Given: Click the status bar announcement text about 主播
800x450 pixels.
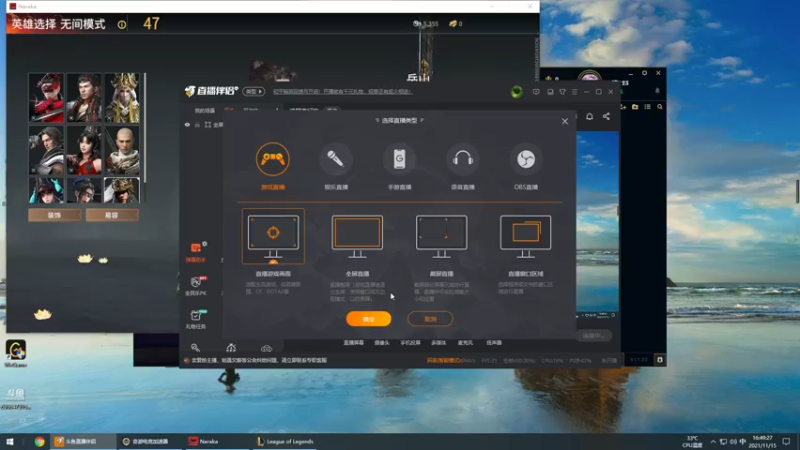Looking at the screenshot, I should pyautogui.click(x=259, y=360).
